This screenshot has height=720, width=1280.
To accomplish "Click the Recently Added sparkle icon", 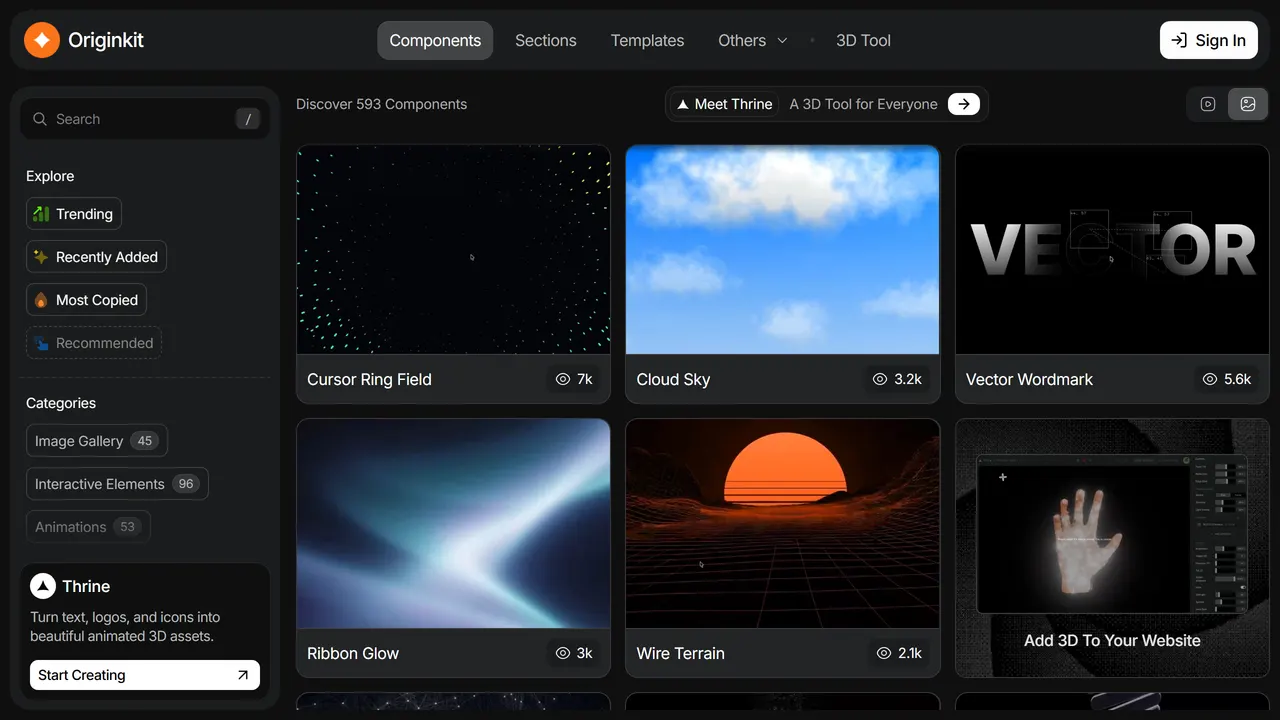I will coord(41,257).
